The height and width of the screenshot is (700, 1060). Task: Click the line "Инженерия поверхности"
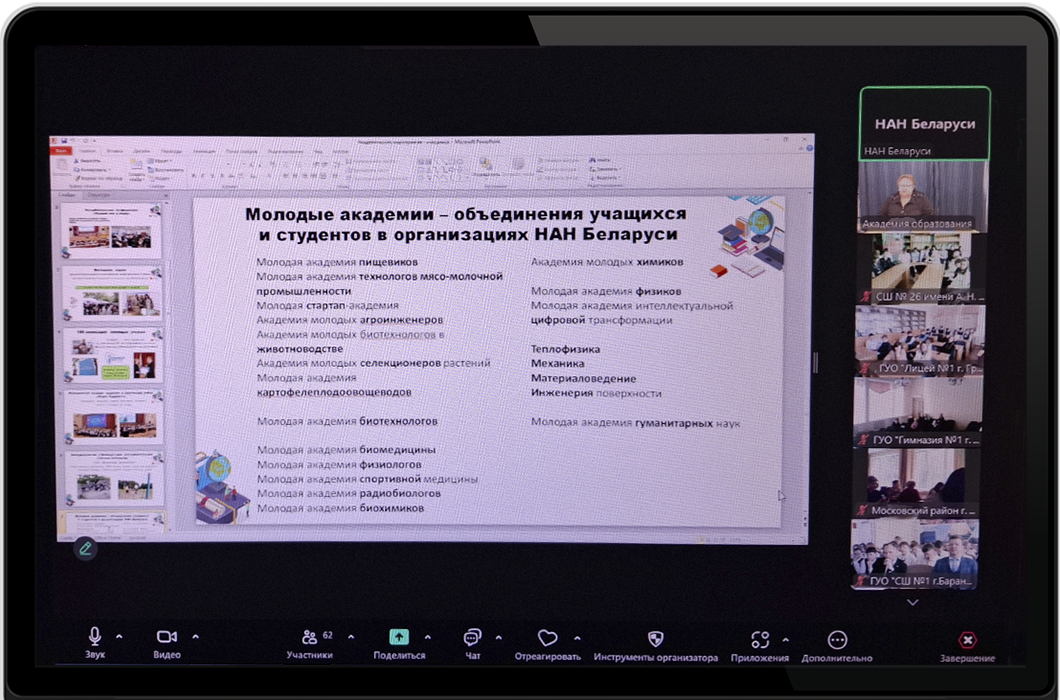pyautogui.click(x=596, y=393)
